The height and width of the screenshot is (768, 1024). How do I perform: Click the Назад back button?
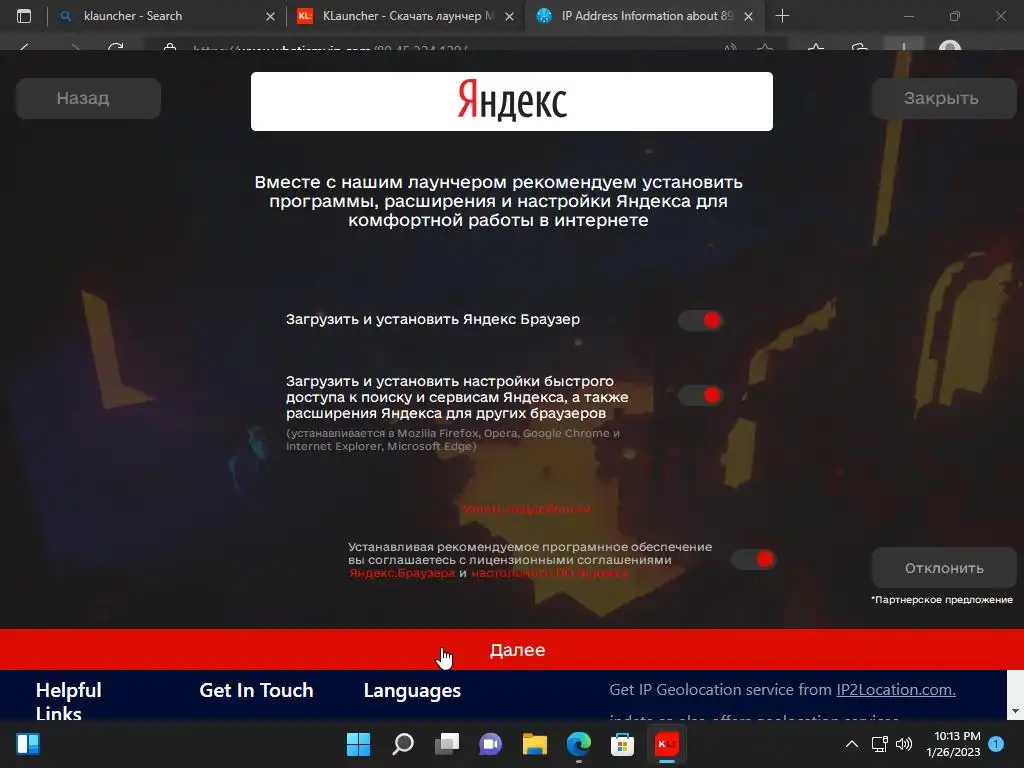(88, 98)
